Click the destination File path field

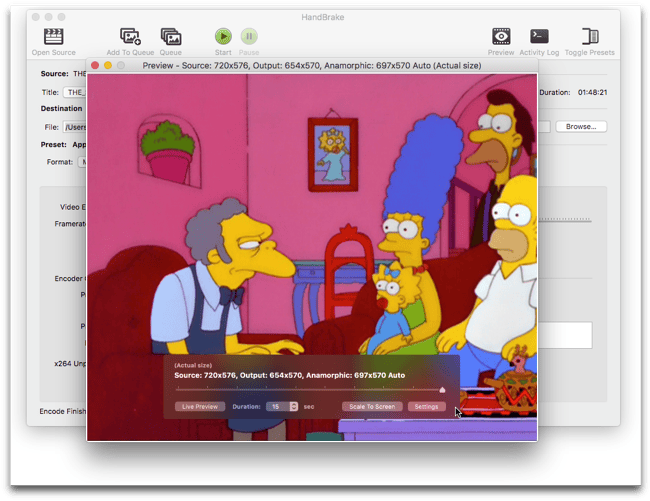(75, 127)
